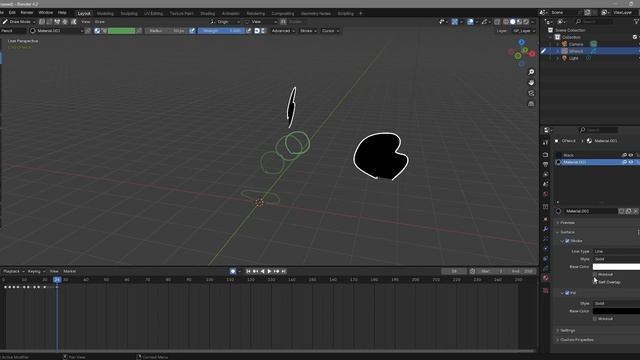The height and width of the screenshot is (360, 640).
Task: Open the Tool properties tab icon
Action: coord(546,143)
